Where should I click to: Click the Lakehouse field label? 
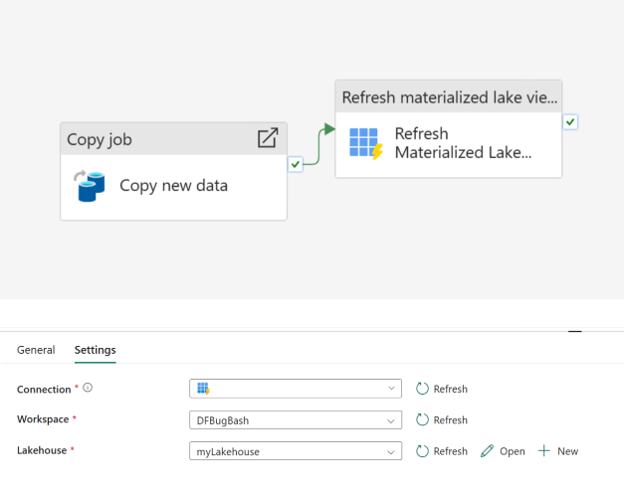(x=42, y=450)
